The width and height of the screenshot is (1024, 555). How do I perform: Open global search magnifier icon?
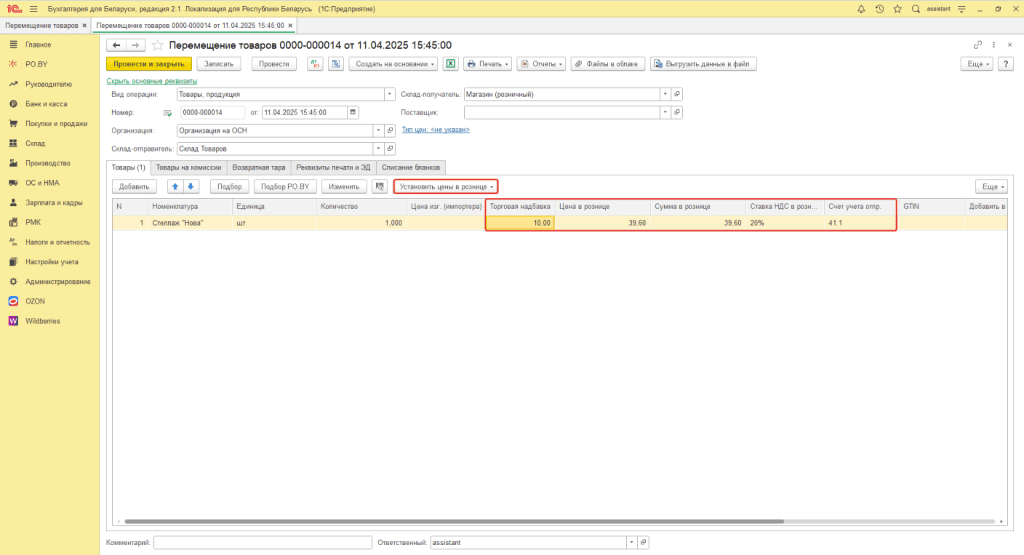(916, 9)
